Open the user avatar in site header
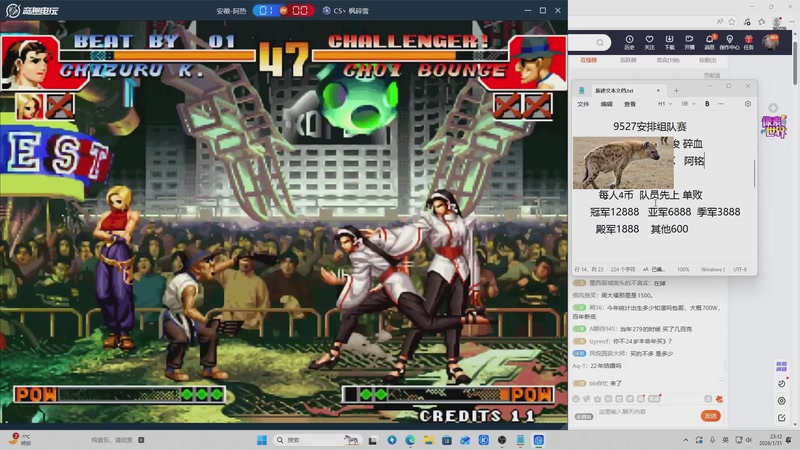The image size is (800, 450). pyautogui.click(x=770, y=42)
